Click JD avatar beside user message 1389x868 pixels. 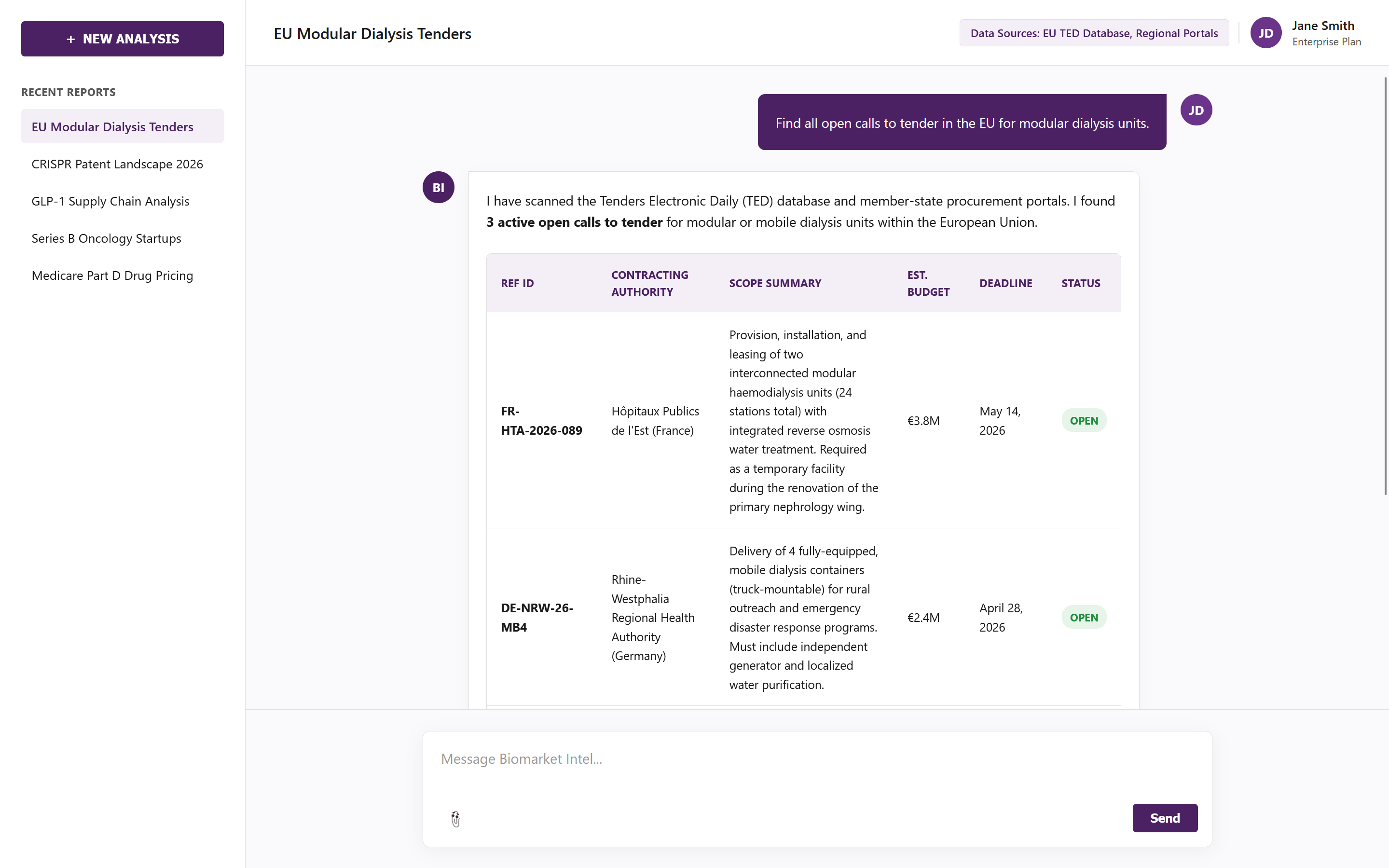1196,110
